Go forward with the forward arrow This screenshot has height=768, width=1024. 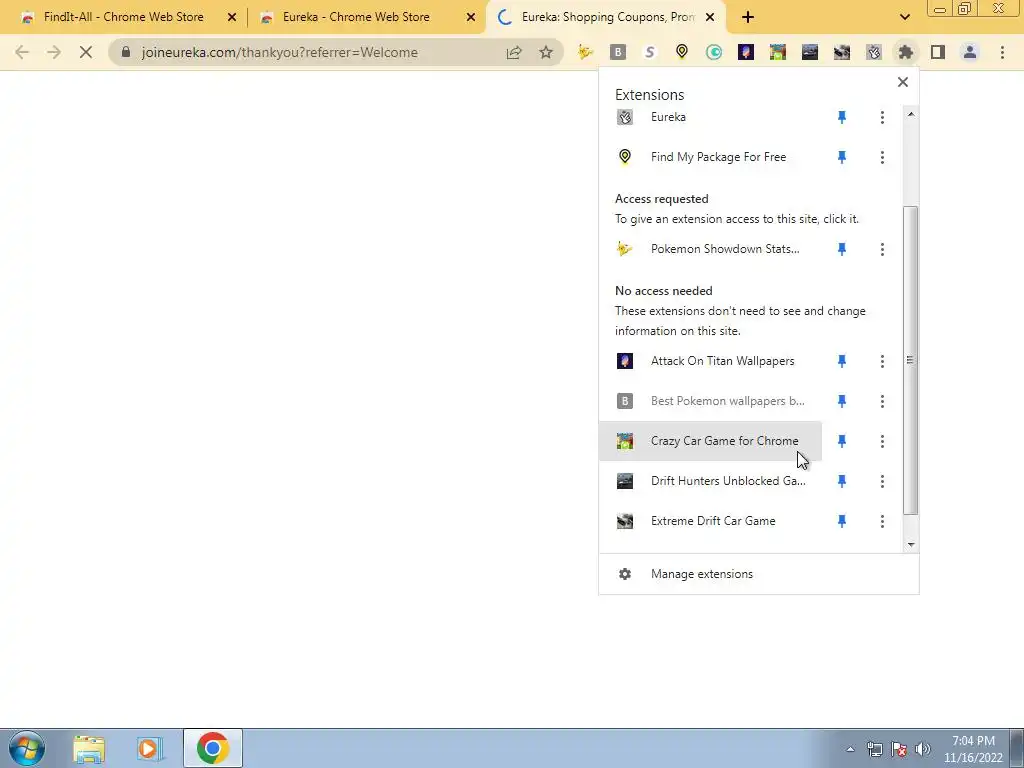point(54,52)
